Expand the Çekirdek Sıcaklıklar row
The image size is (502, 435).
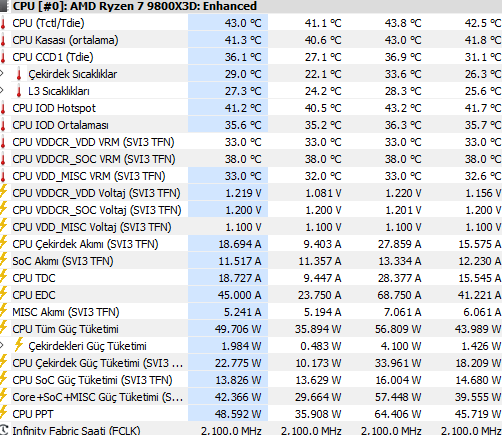pos(2,73)
